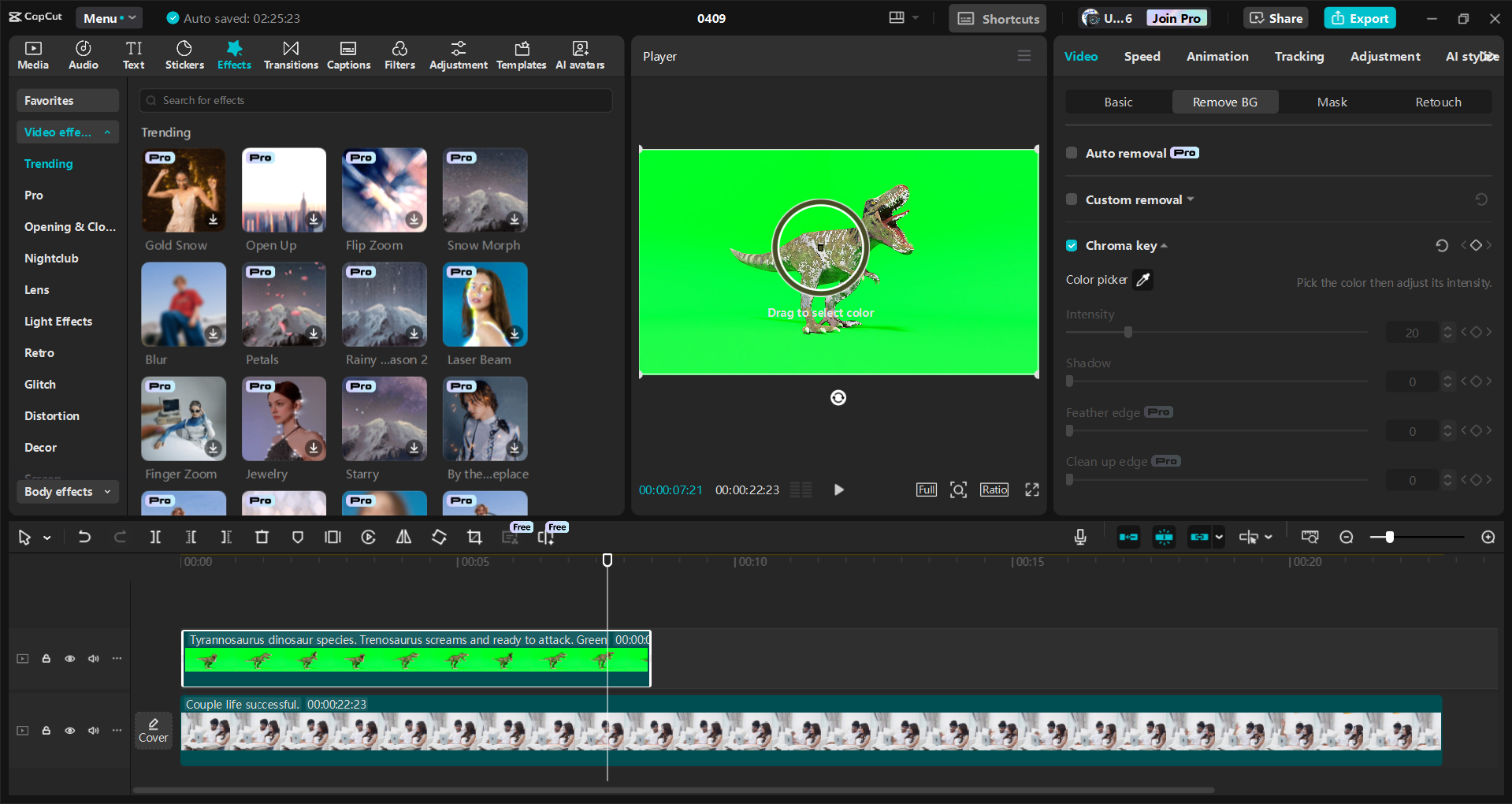1512x804 pixels.
Task: Start recording a voiceover with the microphone icon
Action: 1079,537
